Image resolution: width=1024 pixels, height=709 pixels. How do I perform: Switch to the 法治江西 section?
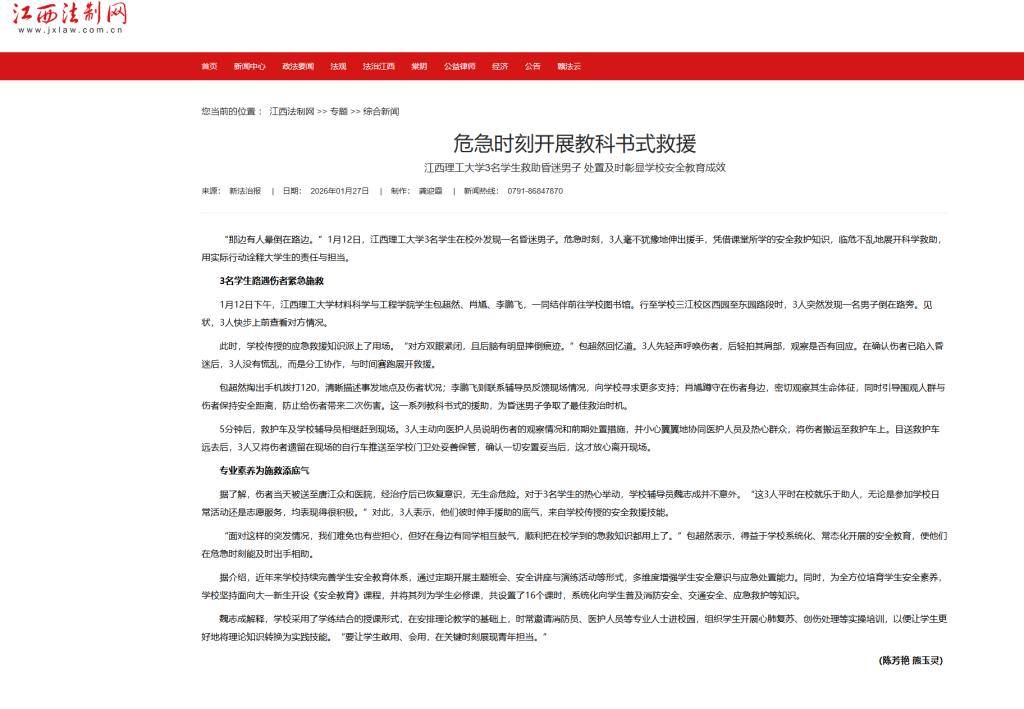pos(378,66)
